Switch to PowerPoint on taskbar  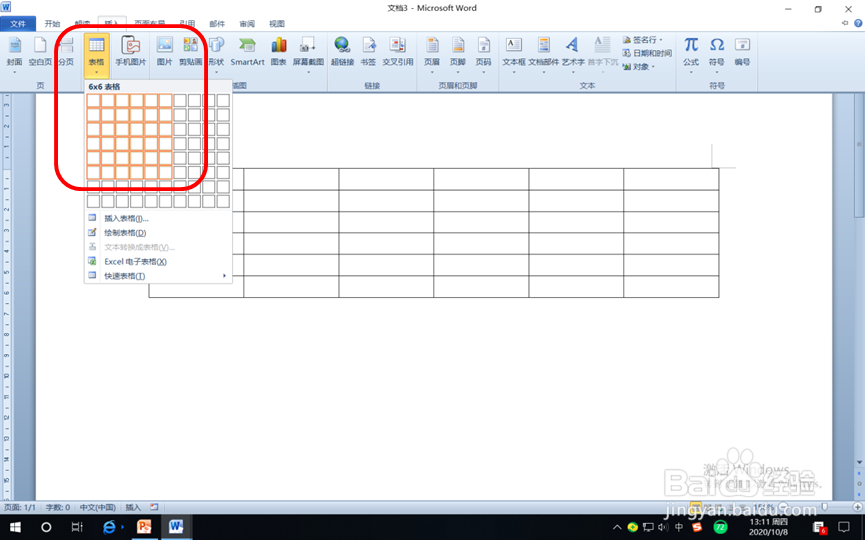[x=144, y=527]
